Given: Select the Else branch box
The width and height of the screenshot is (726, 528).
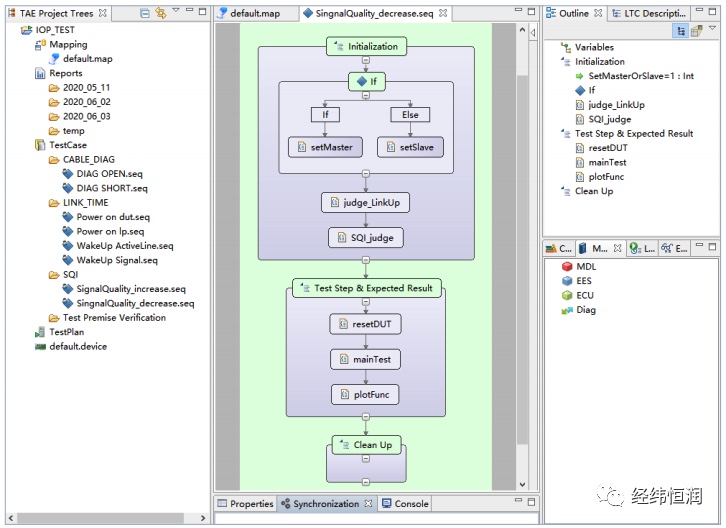Looking at the screenshot, I should click(410, 115).
